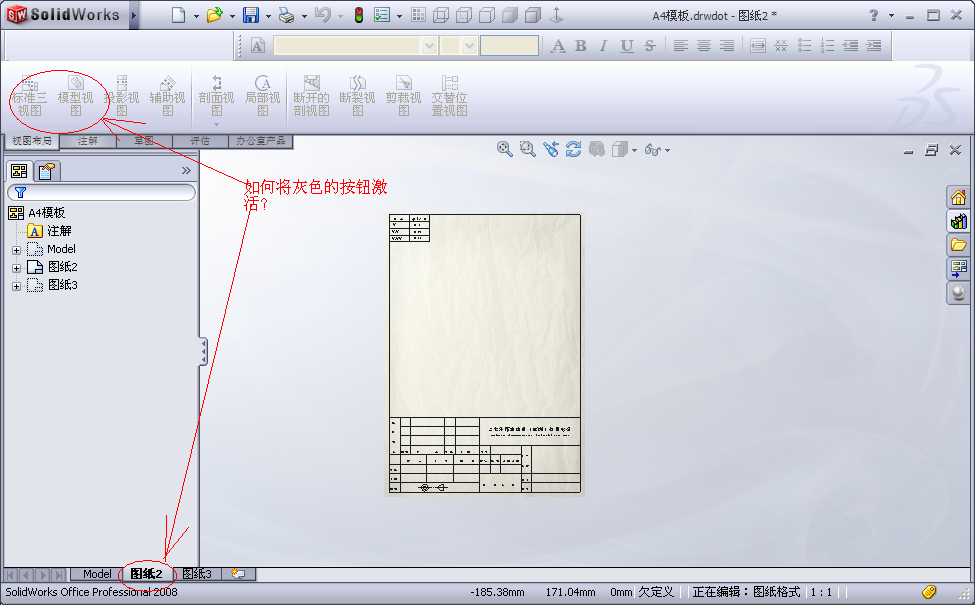Print using the printer icon

click(287, 15)
